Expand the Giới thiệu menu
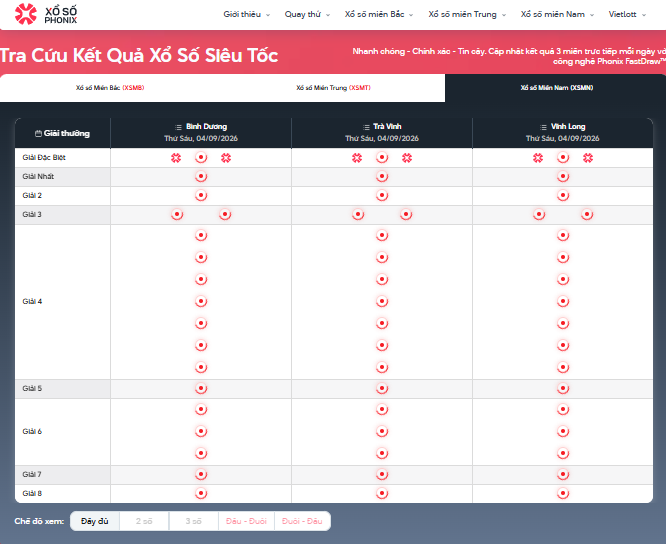Viewport: 666px width, 544px height. coord(246,14)
